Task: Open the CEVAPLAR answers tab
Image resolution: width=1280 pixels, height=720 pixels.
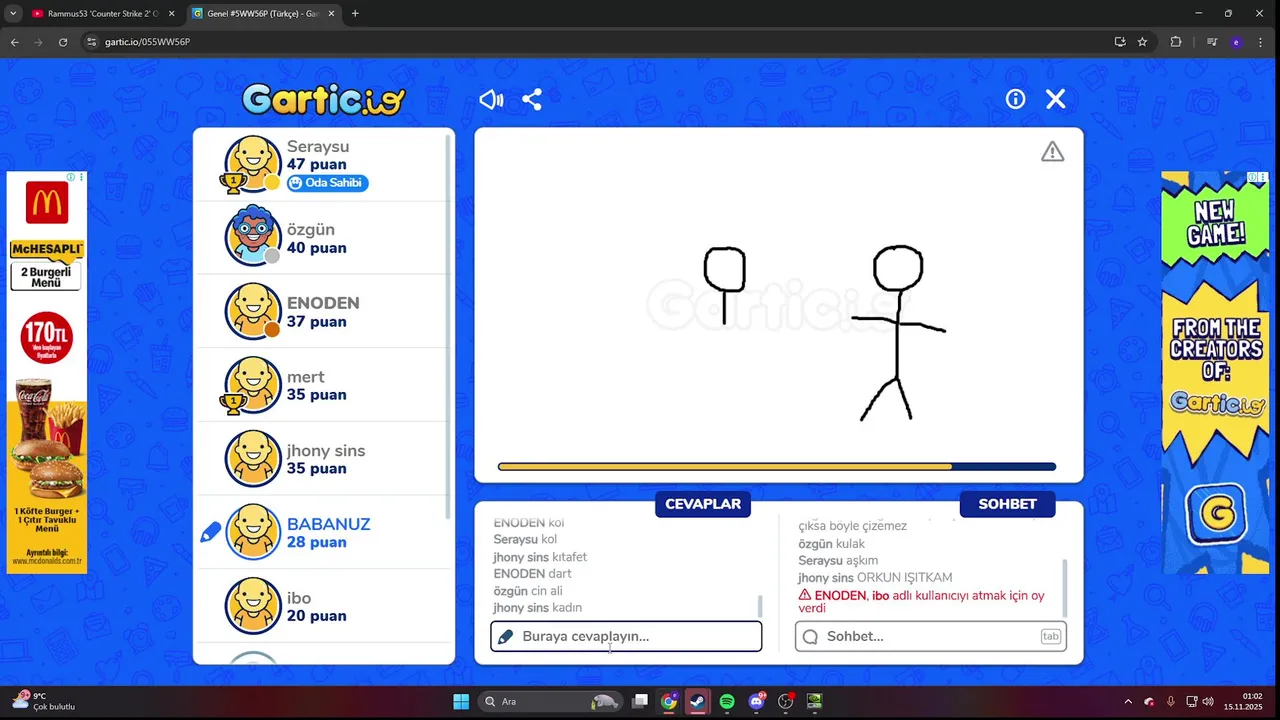Action: (x=703, y=504)
